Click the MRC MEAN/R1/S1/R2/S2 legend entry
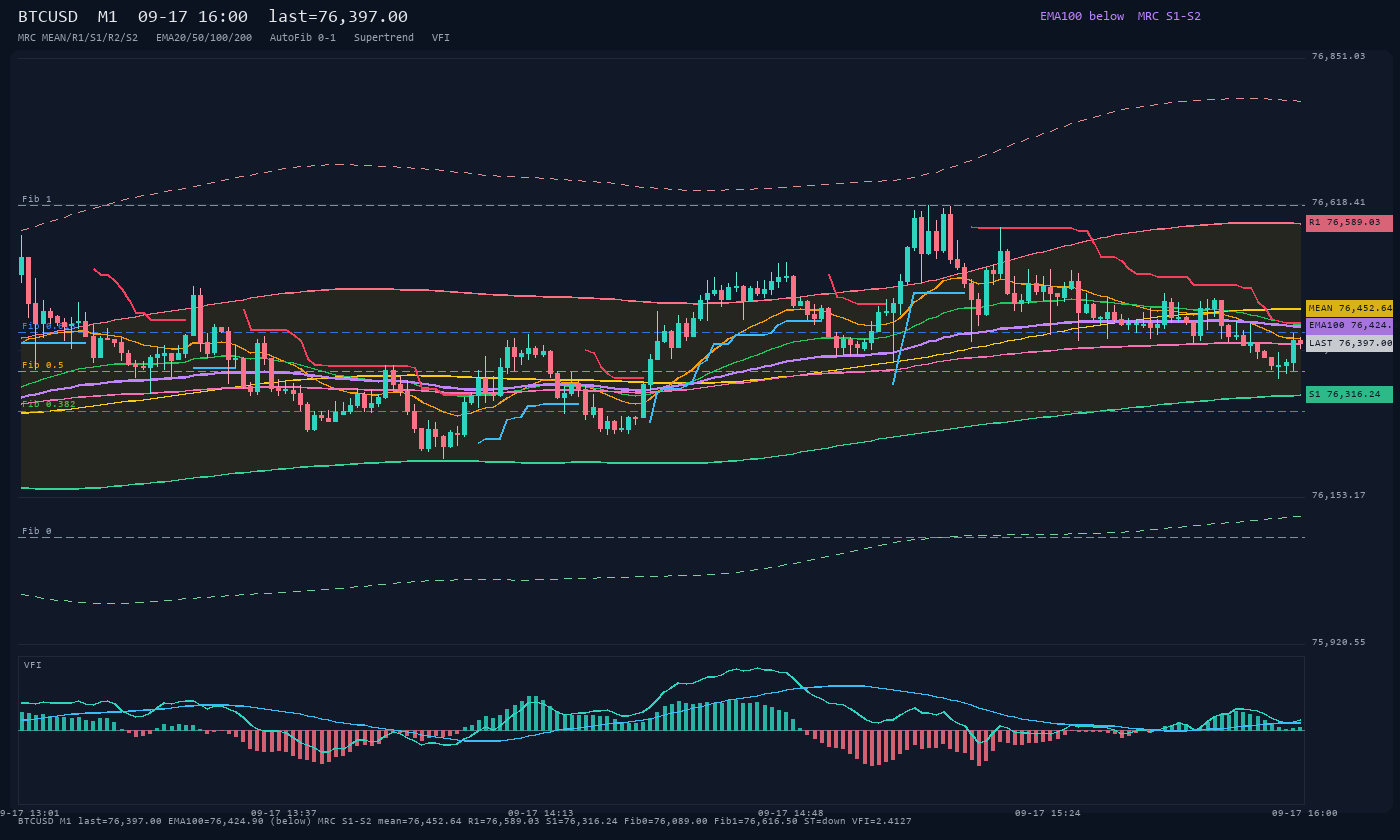The width and height of the screenshot is (1400, 840). coord(78,37)
